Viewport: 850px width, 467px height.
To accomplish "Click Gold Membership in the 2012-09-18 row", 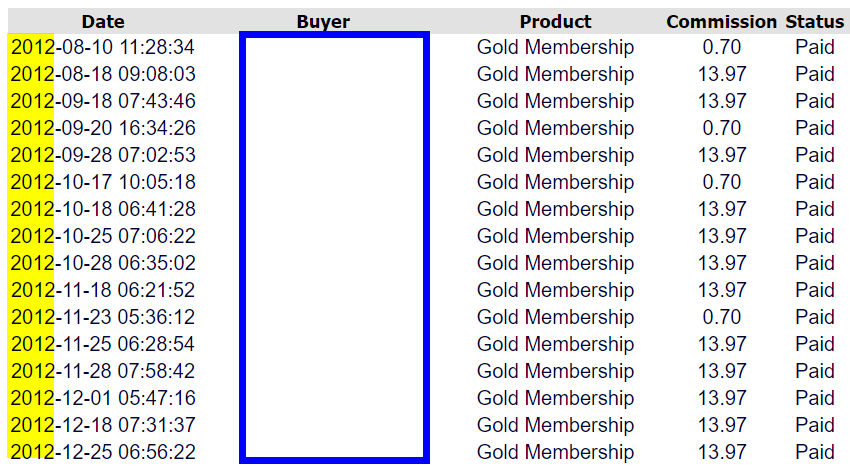I will (x=555, y=101).
